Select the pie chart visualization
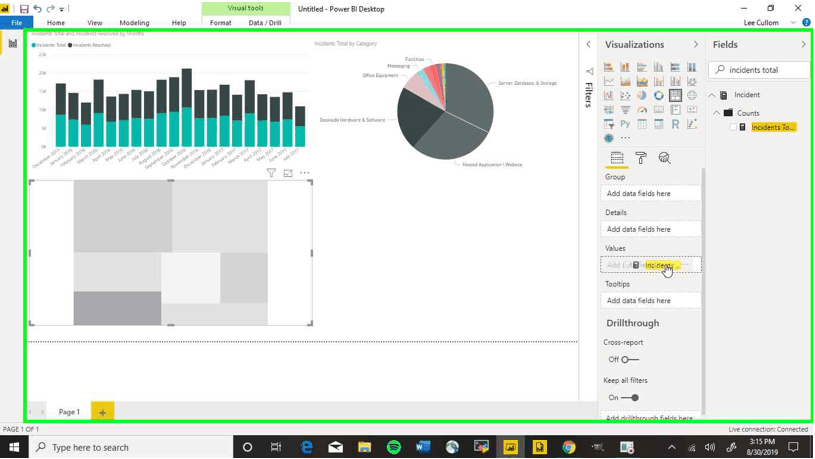 click(x=642, y=96)
